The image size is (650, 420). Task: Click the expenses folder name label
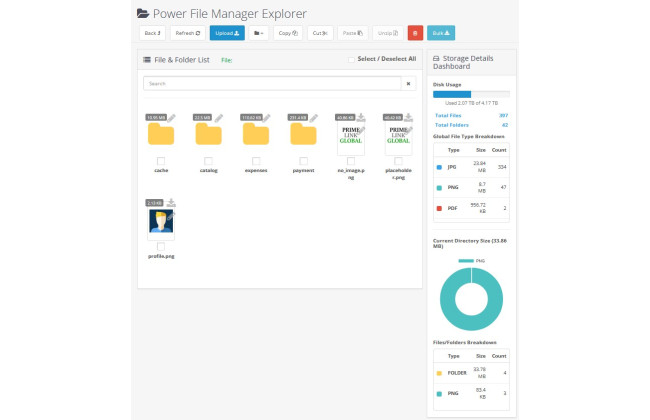point(256,170)
